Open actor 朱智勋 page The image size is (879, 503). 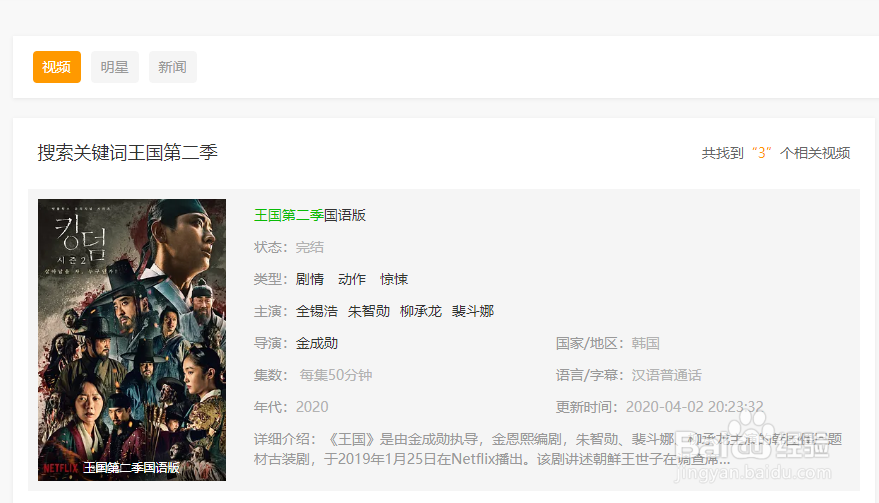(x=369, y=311)
